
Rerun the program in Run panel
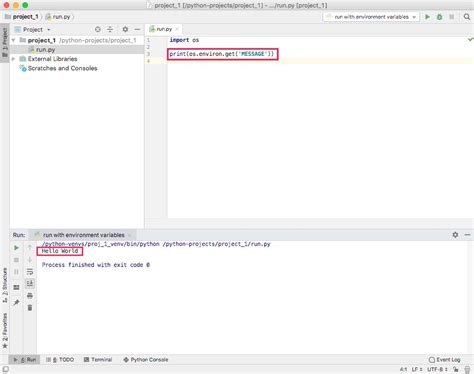(16, 248)
